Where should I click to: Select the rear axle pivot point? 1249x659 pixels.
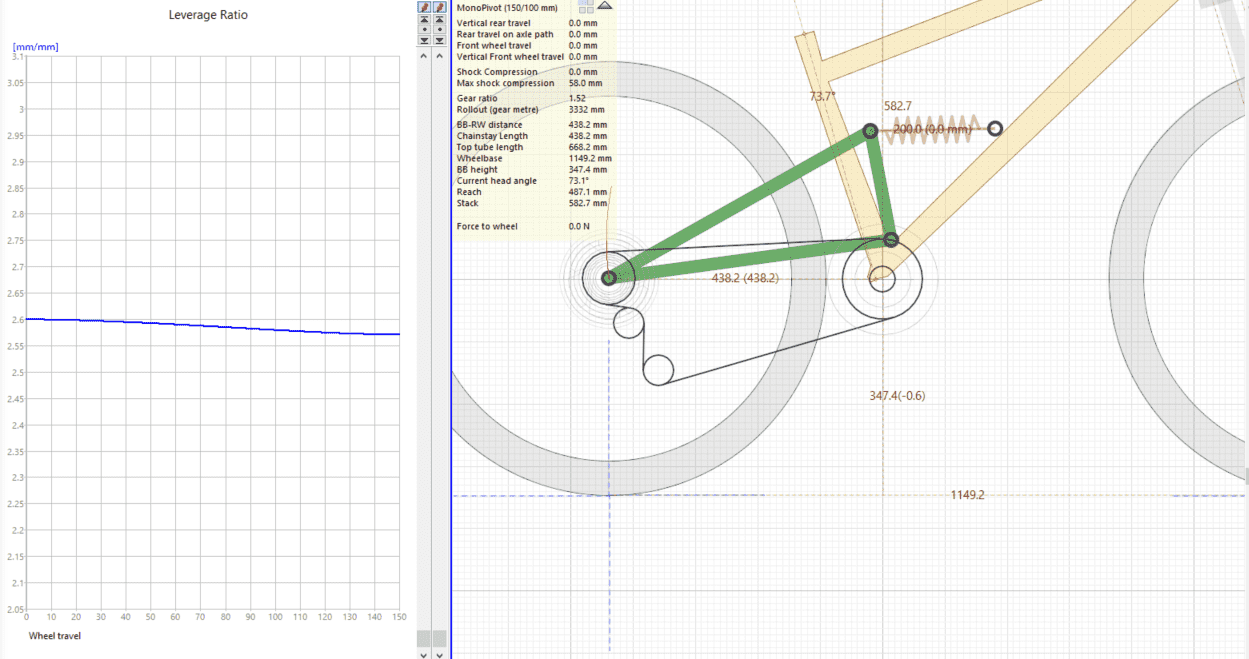pos(609,278)
